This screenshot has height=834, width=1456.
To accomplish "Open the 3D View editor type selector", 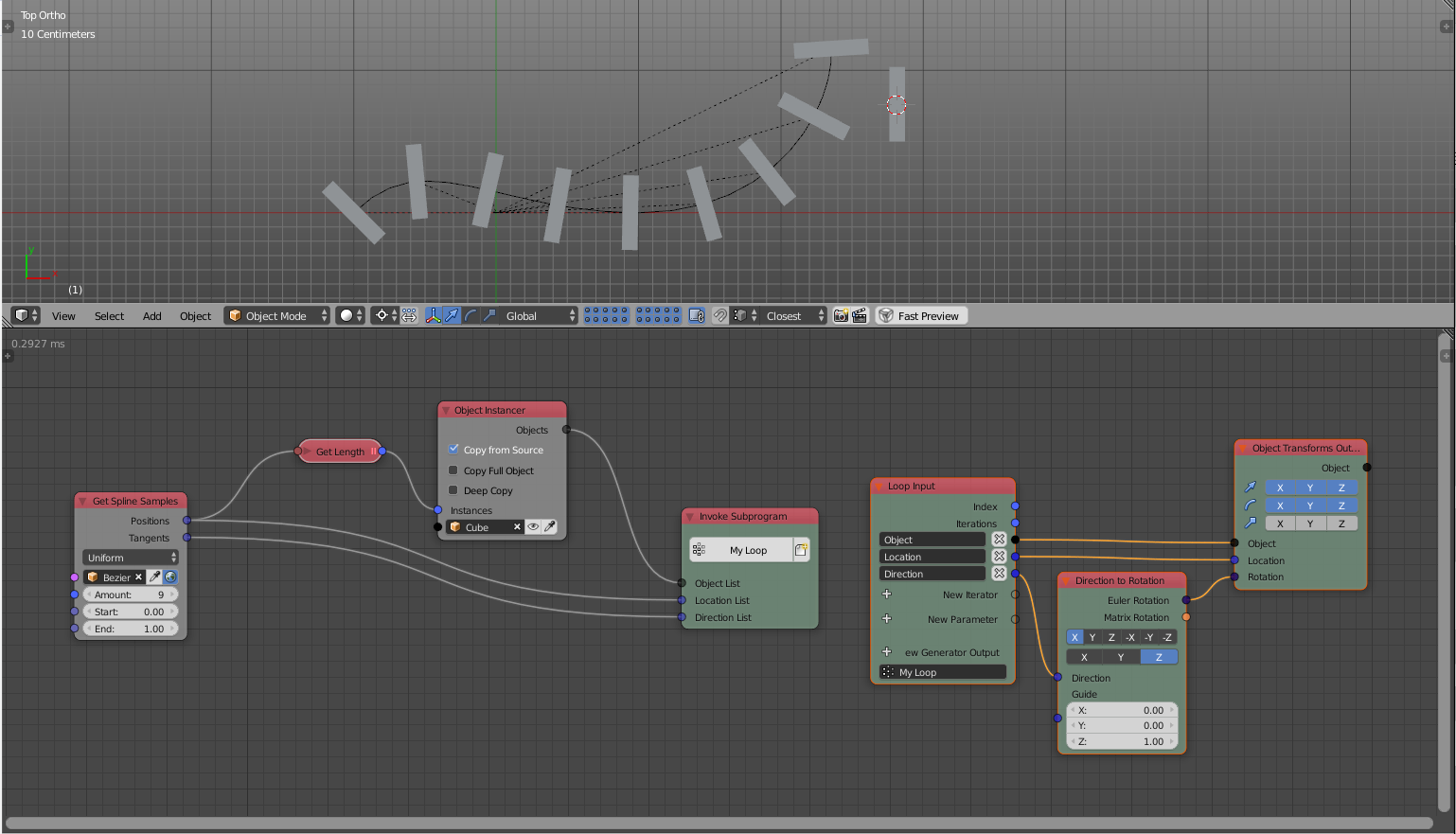I will pyautogui.click(x=26, y=315).
